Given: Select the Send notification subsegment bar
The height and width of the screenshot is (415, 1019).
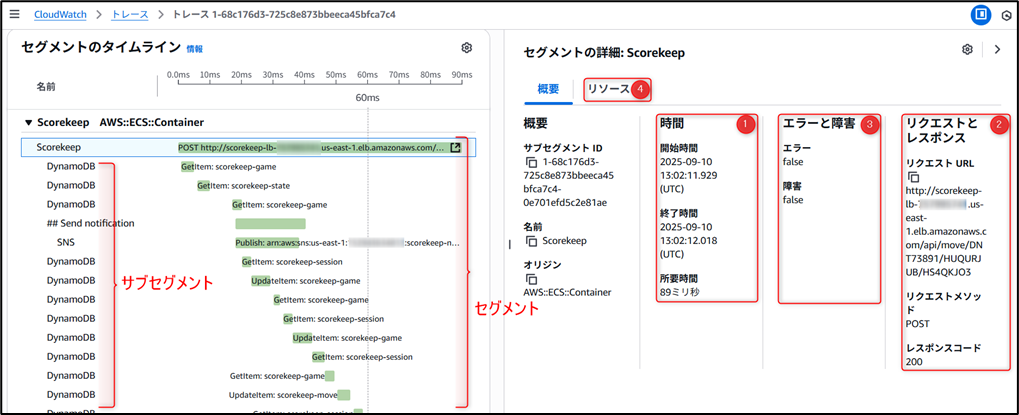Looking at the screenshot, I should [x=270, y=223].
